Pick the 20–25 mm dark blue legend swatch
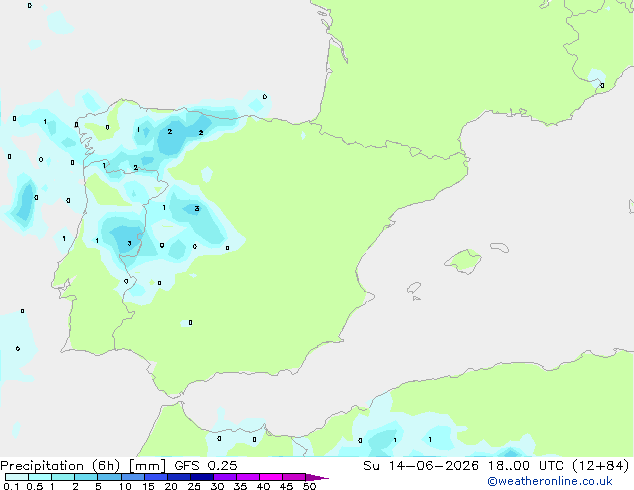The width and height of the screenshot is (634, 490). coord(179,477)
